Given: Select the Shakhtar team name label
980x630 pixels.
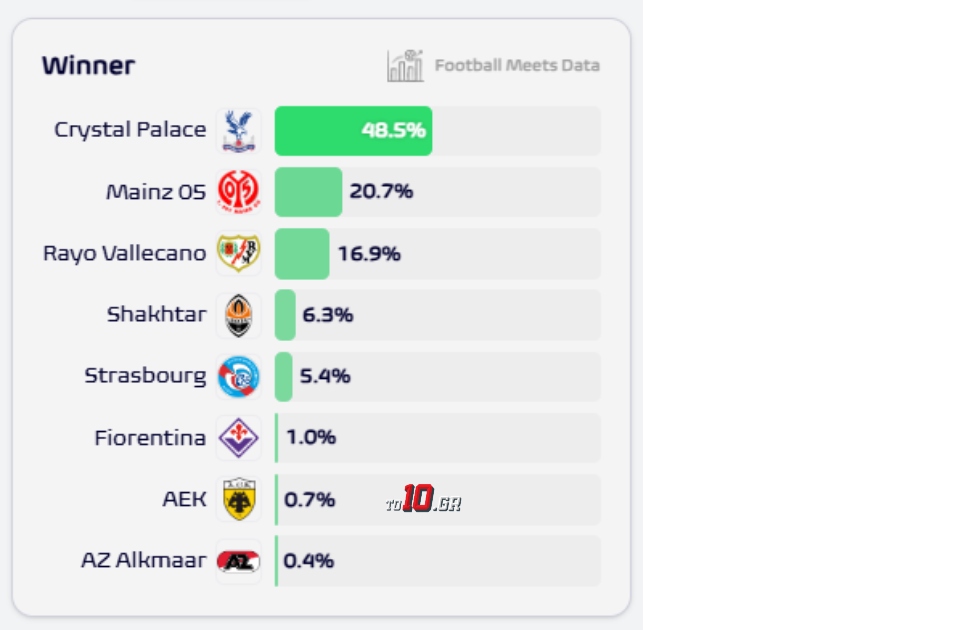Looking at the screenshot, I should click(x=156, y=314).
